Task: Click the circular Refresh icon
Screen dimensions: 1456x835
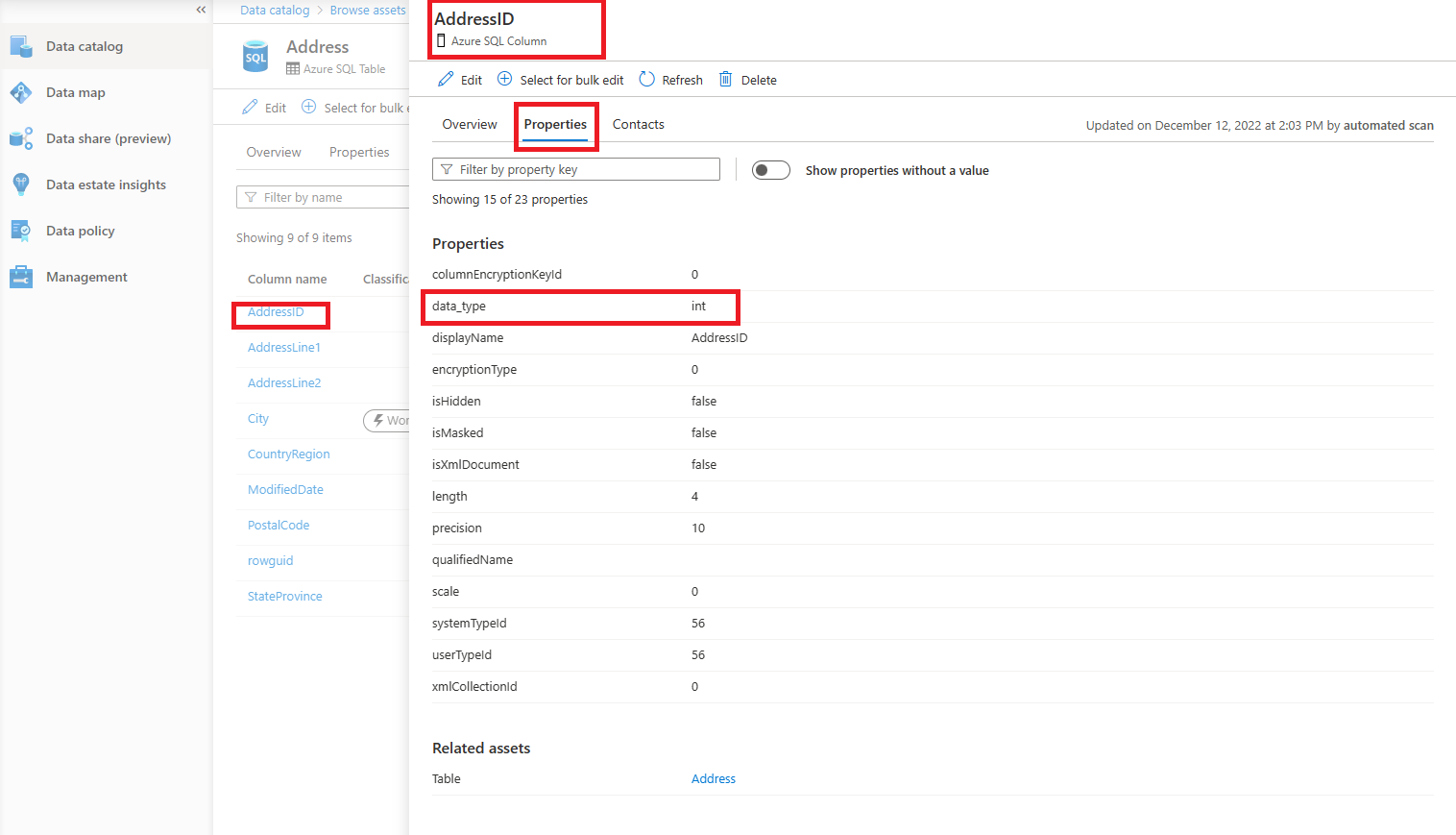Action: pos(646,79)
